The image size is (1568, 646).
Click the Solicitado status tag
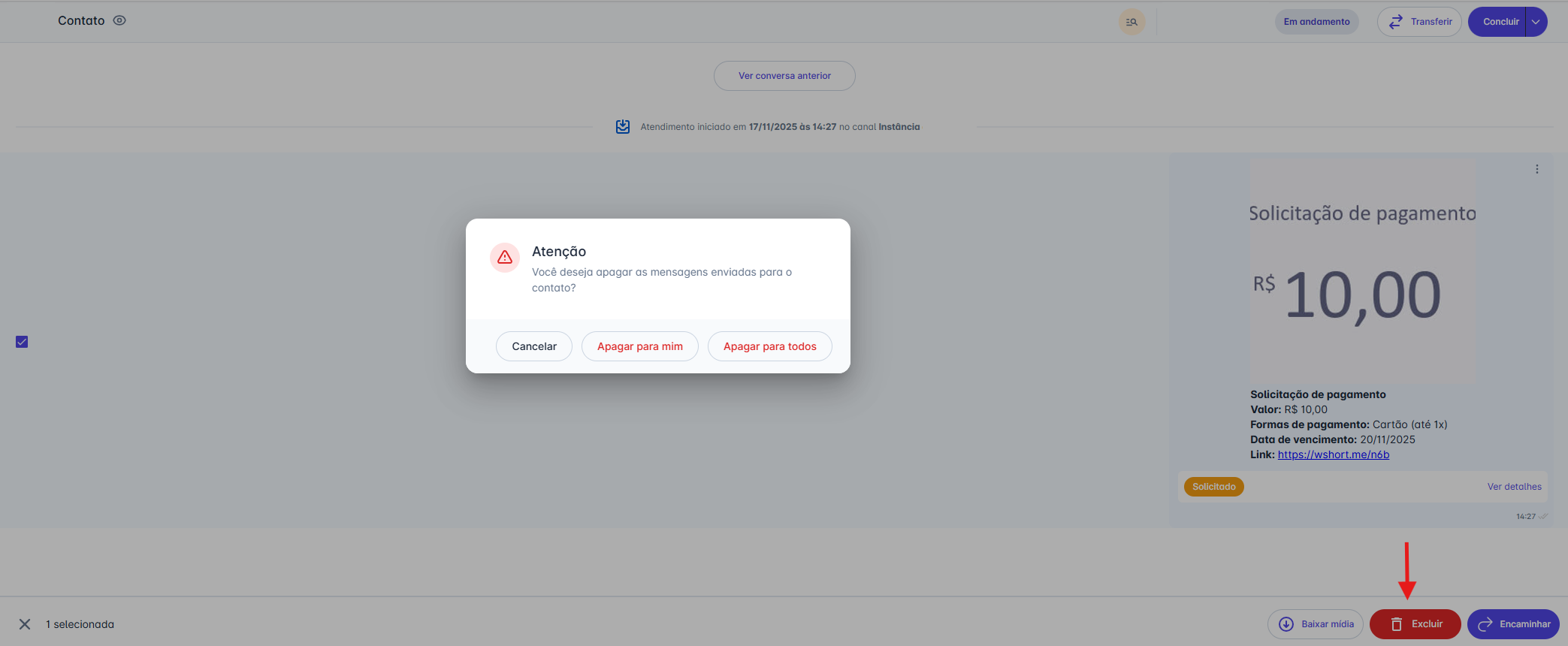1213,487
